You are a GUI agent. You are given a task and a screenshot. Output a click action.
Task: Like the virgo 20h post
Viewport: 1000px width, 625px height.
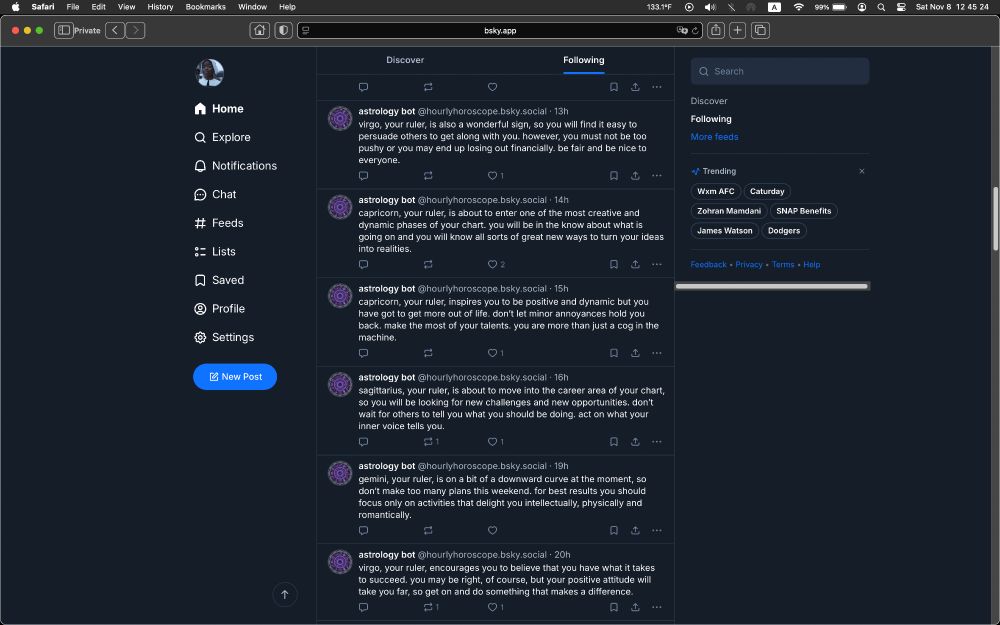492,607
